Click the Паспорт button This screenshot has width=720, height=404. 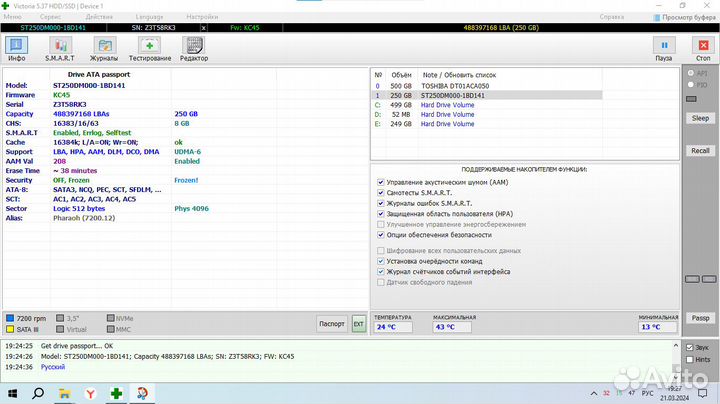click(331, 324)
